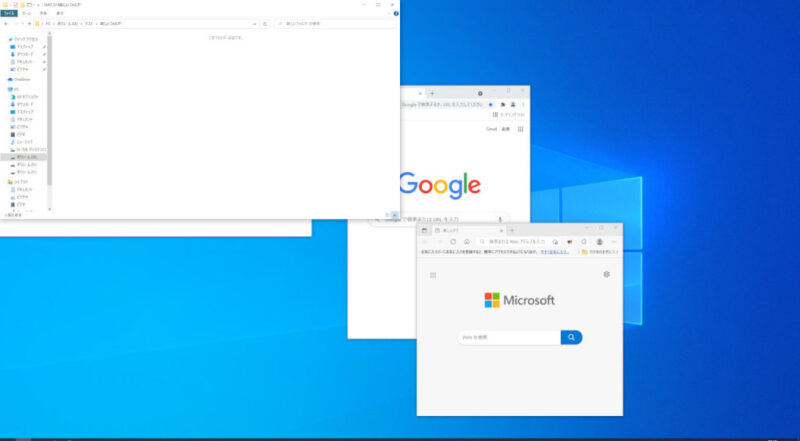Start voice search with Google microphone
The width and height of the screenshot is (800, 441).
[x=499, y=219]
